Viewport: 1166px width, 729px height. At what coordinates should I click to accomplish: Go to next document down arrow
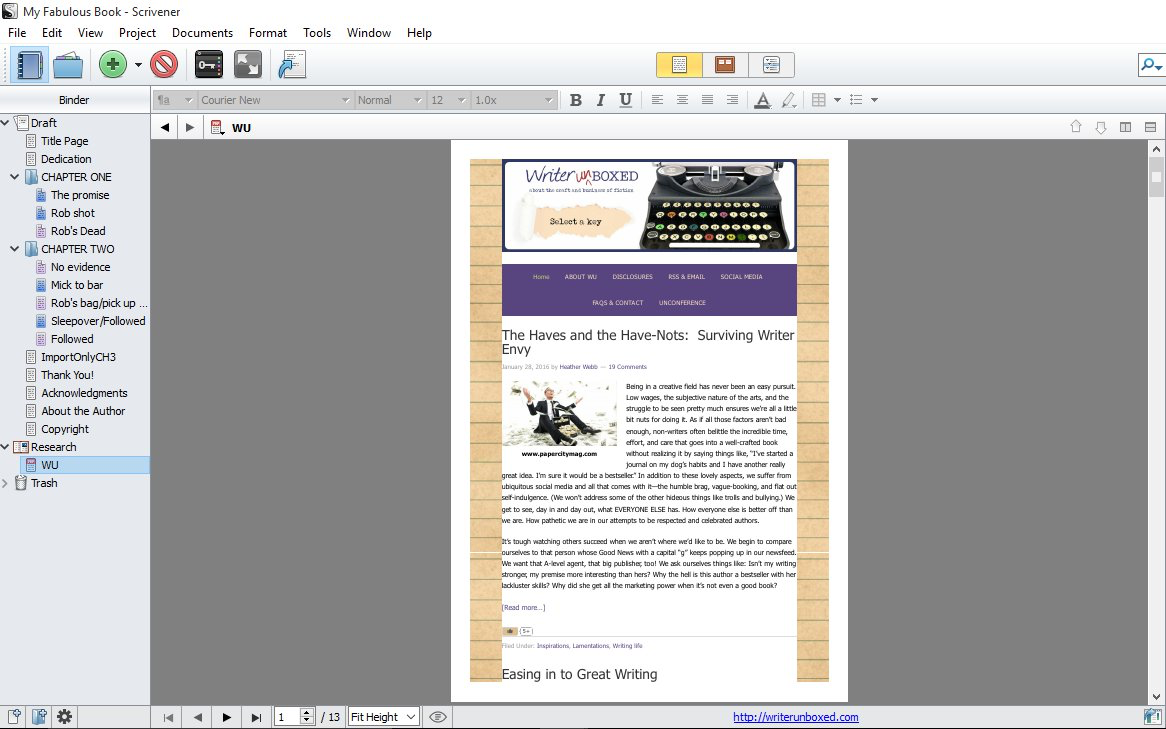click(1101, 127)
